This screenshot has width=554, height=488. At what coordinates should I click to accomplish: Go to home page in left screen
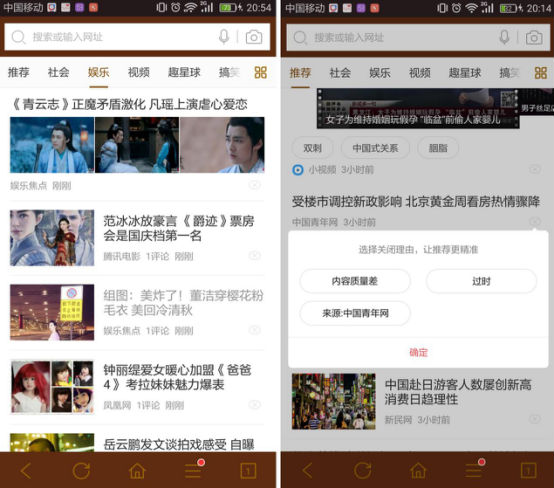pyautogui.click(x=137, y=471)
